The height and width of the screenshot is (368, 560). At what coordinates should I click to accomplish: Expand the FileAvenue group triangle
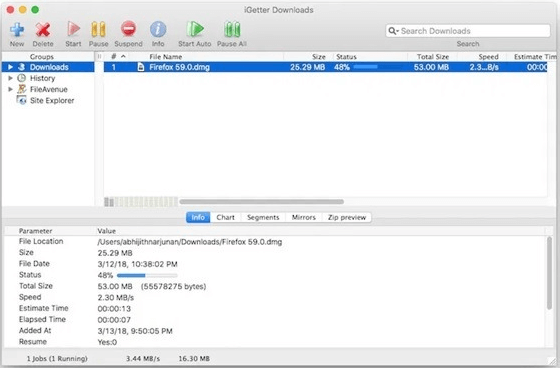(10, 89)
